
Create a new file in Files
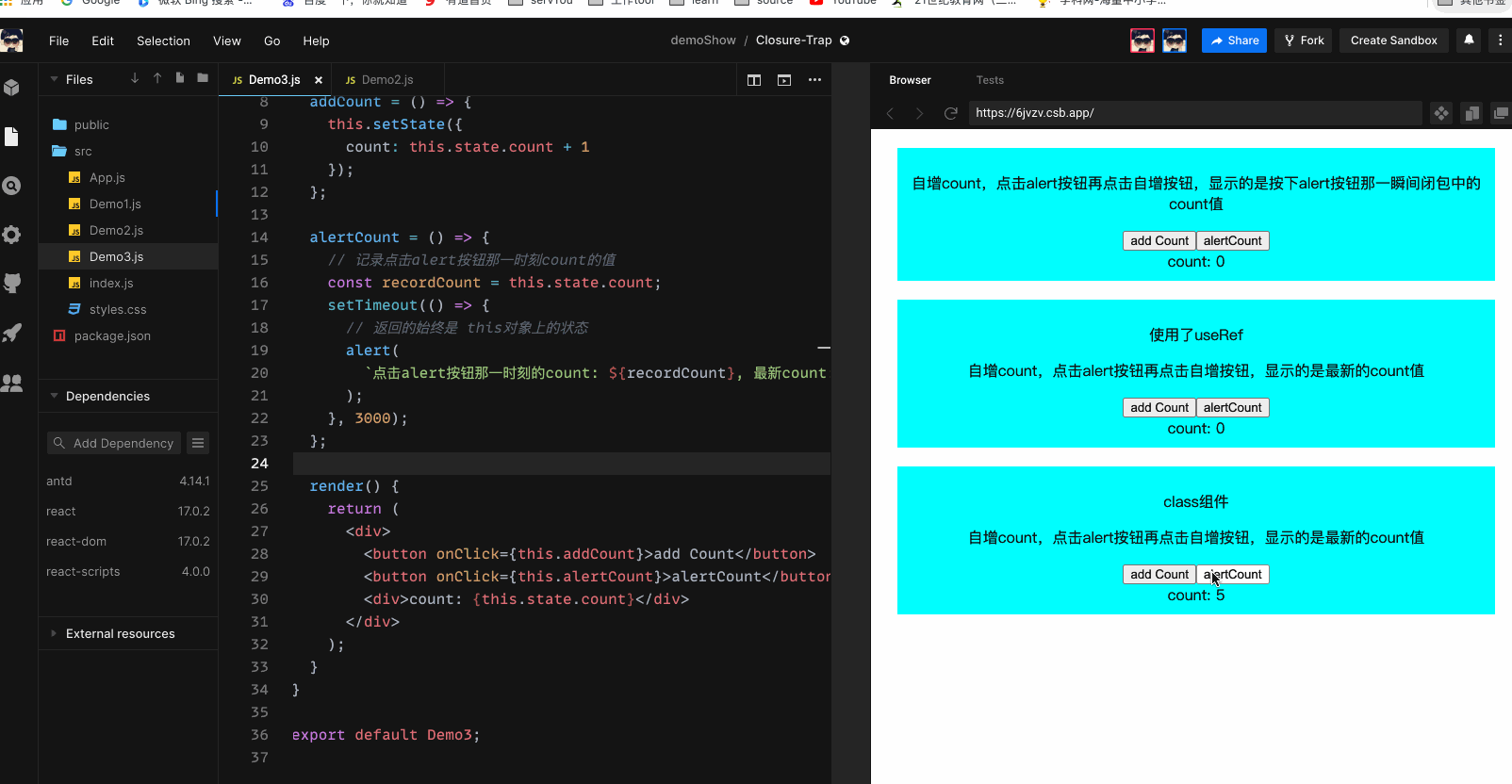point(180,78)
